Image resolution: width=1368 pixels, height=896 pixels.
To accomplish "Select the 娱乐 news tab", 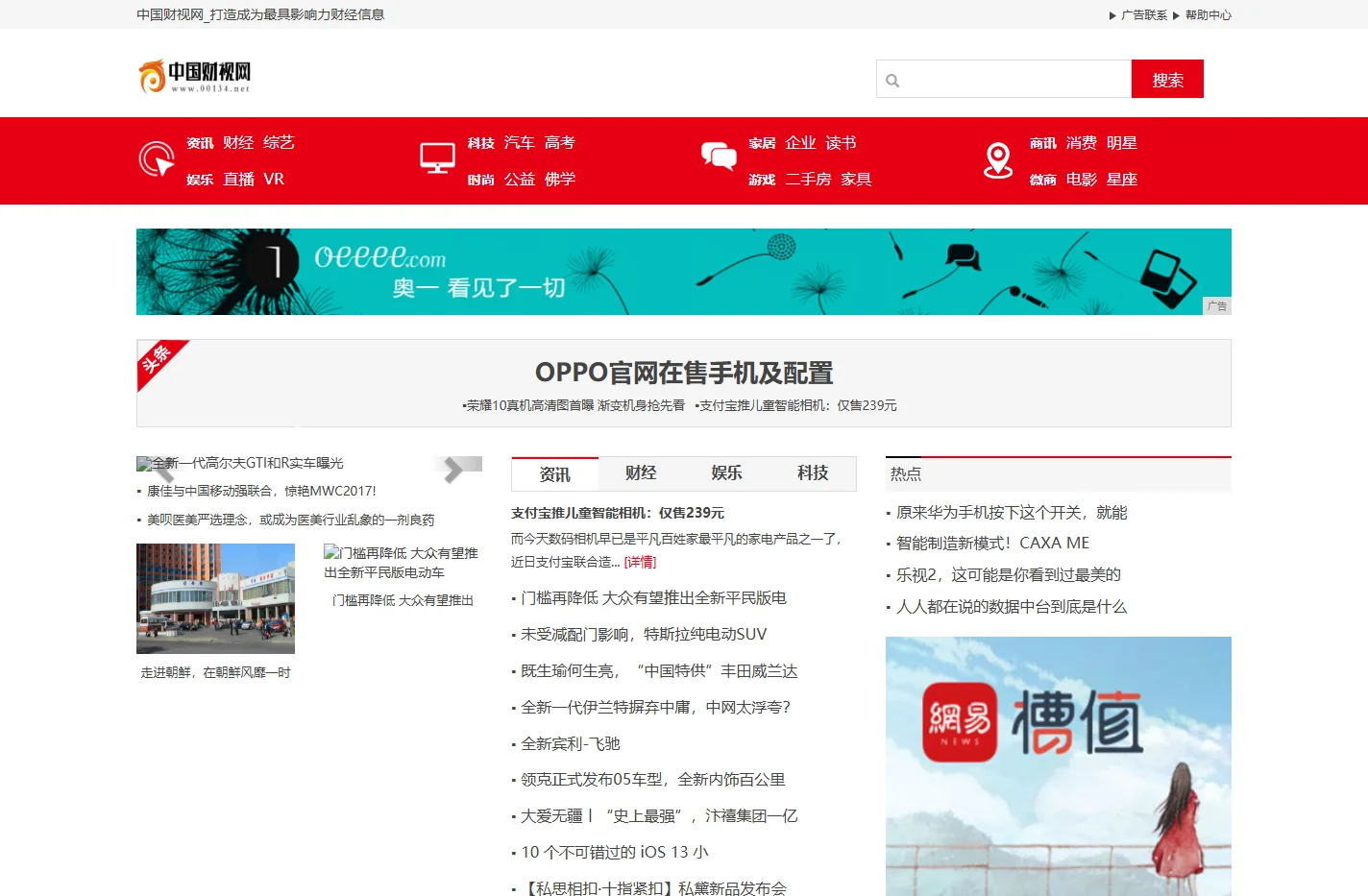I will [726, 473].
